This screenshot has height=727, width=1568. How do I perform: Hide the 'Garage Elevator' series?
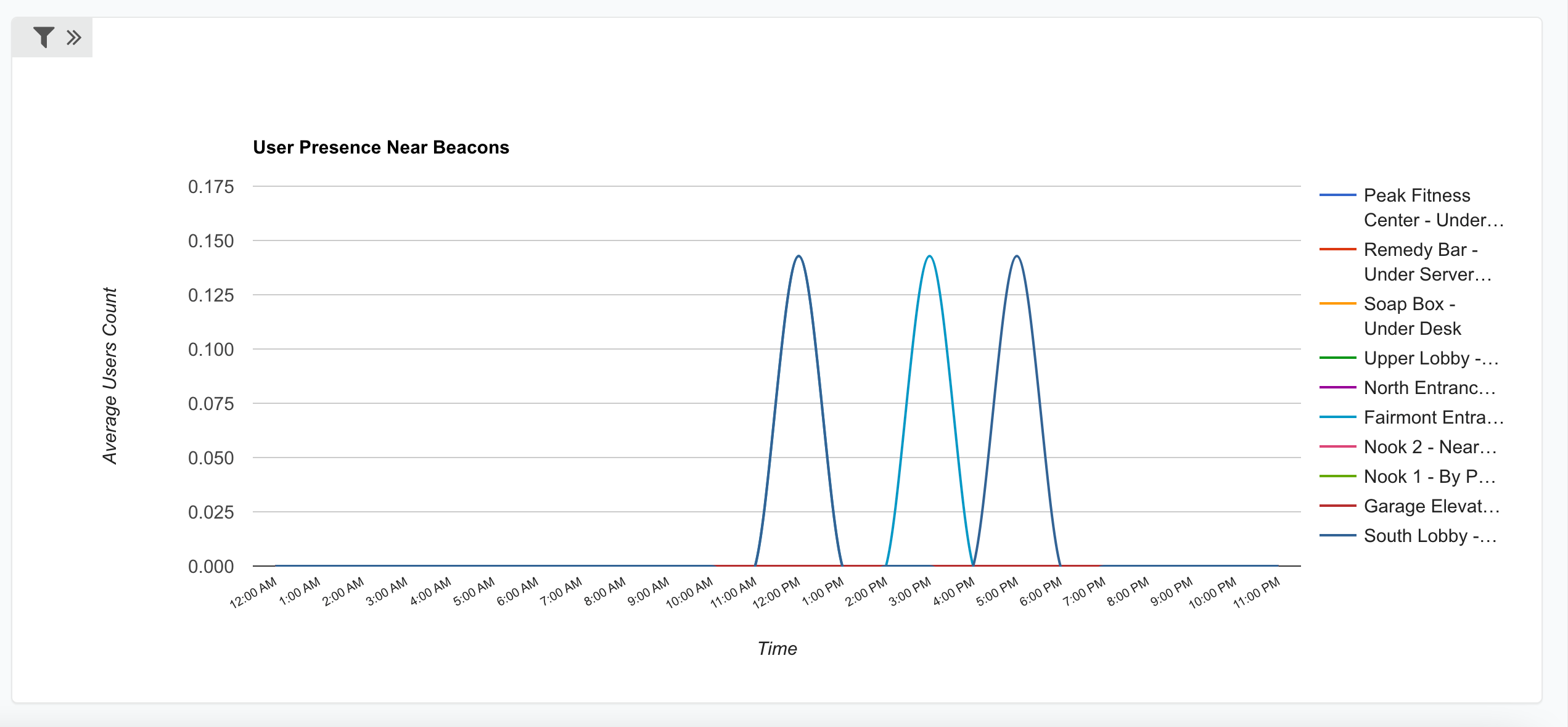(x=1430, y=506)
